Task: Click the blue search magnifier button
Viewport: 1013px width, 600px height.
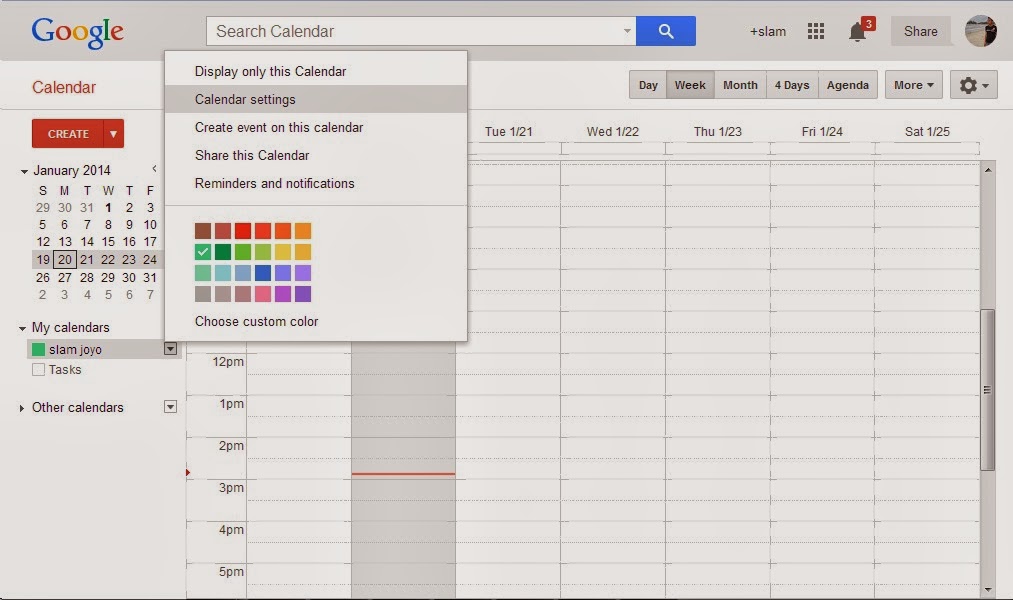Action: (665, 31)
